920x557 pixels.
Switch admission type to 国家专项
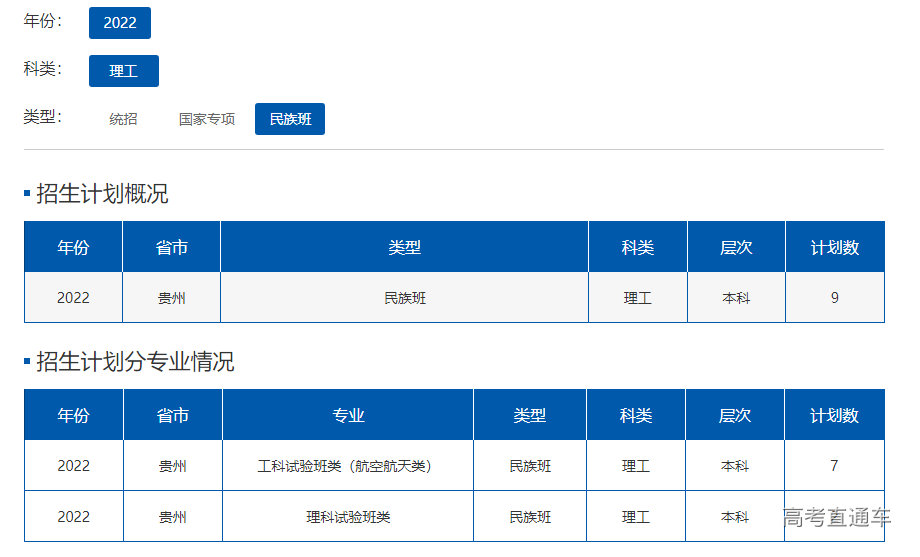(207, 119)
